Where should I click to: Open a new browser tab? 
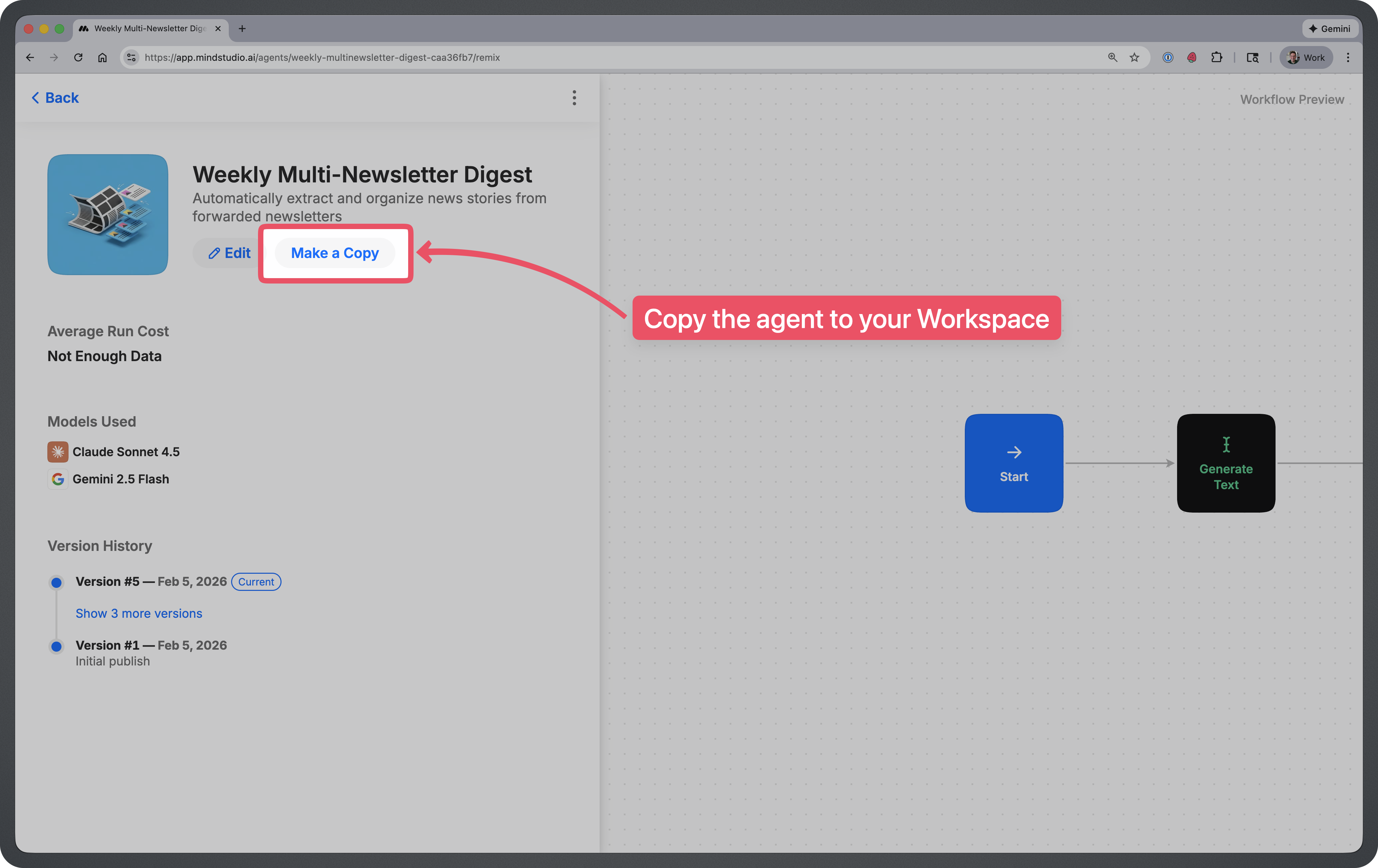(242, 29)
